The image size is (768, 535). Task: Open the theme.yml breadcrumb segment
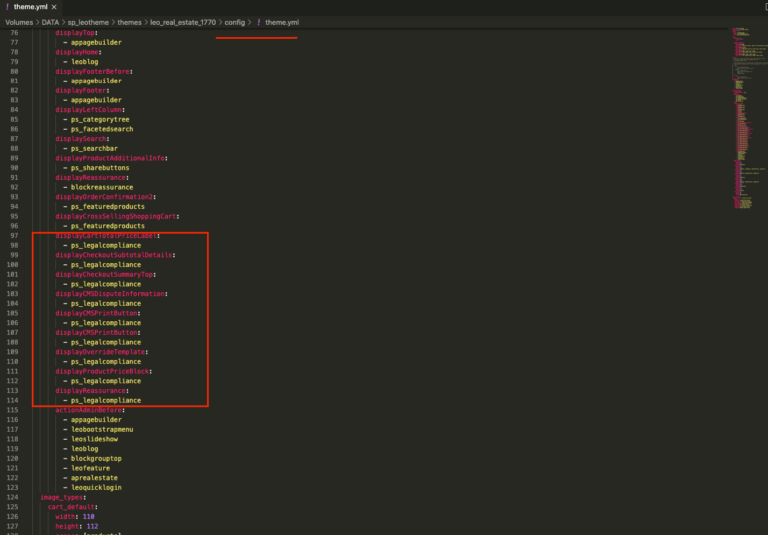click(x=282, y=23)
